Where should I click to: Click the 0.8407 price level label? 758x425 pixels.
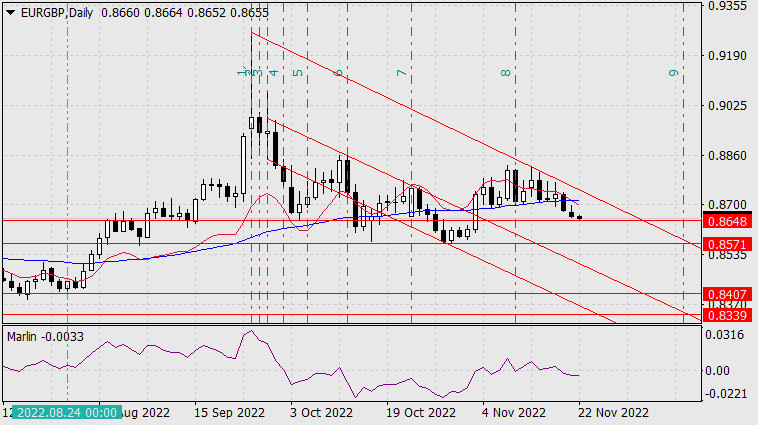pyautogui.click(x=728, y=294)
